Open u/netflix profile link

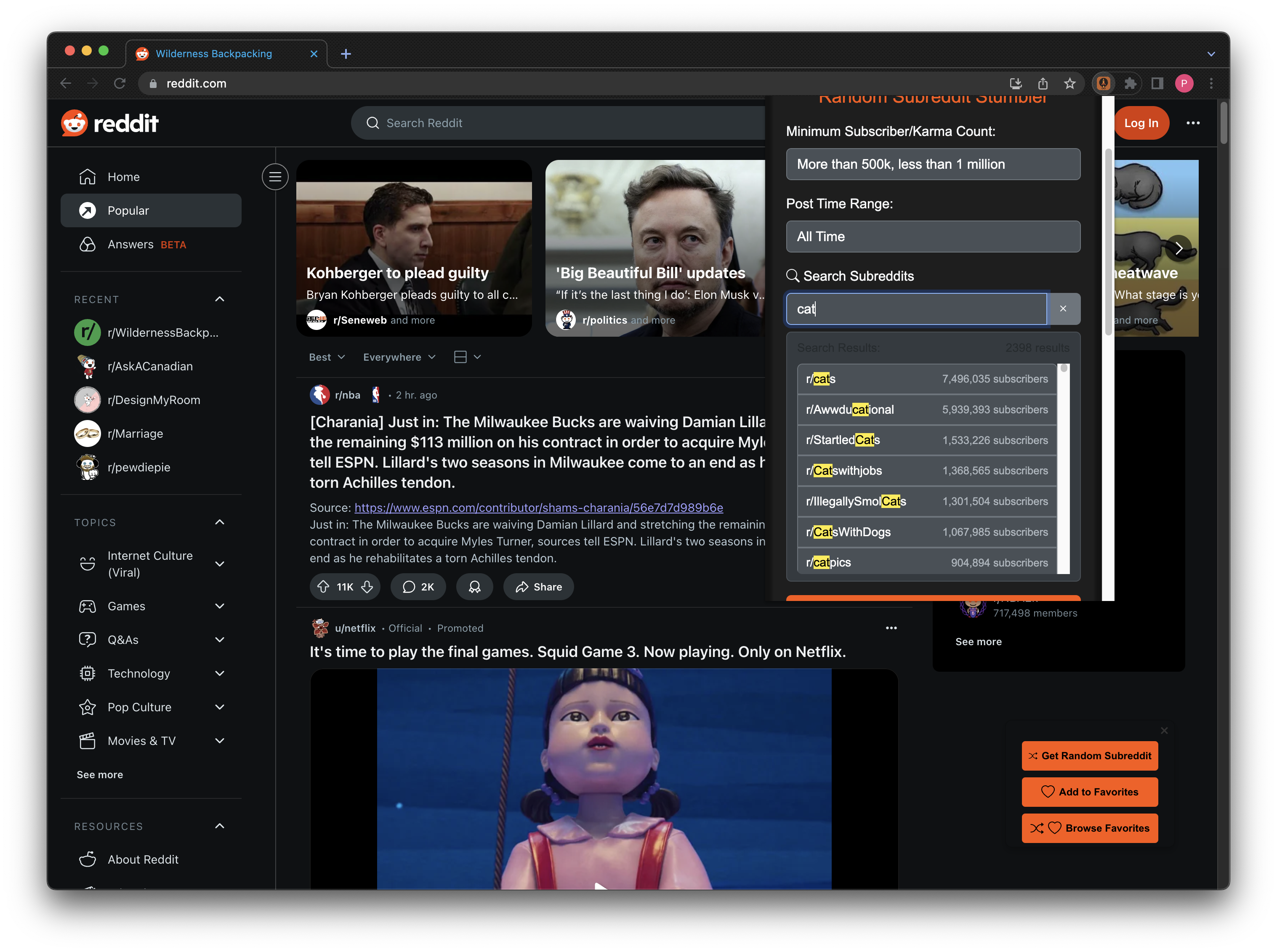tap(355, 628)
